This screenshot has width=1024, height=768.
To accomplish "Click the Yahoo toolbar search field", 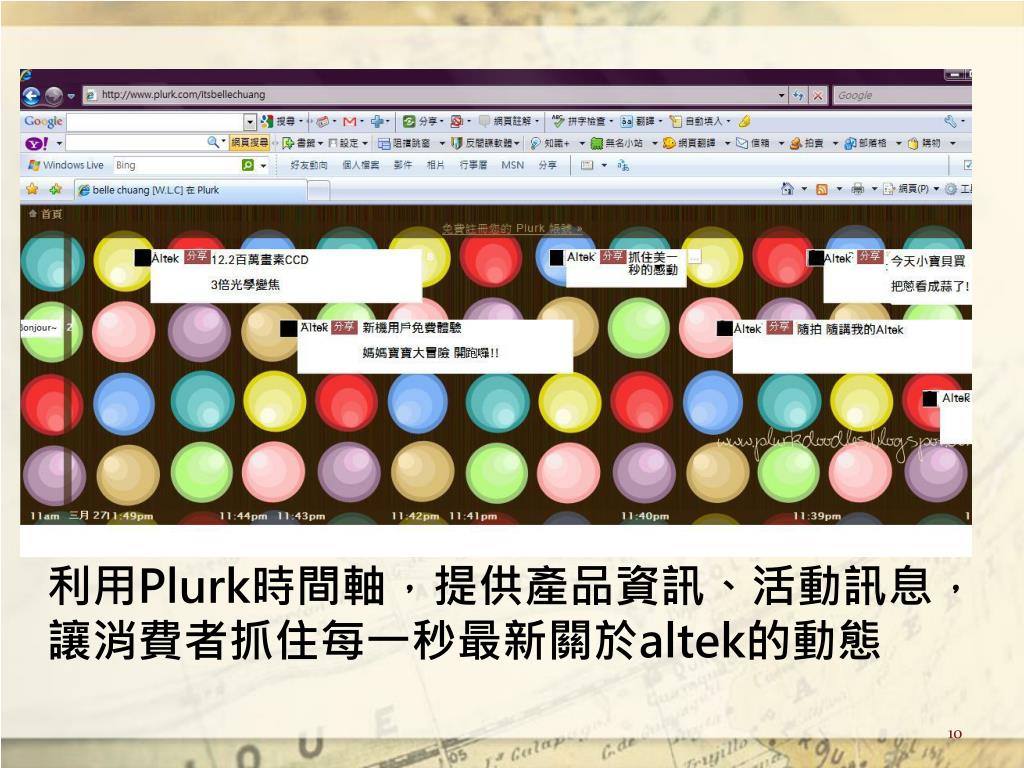I will coord(135,142).
